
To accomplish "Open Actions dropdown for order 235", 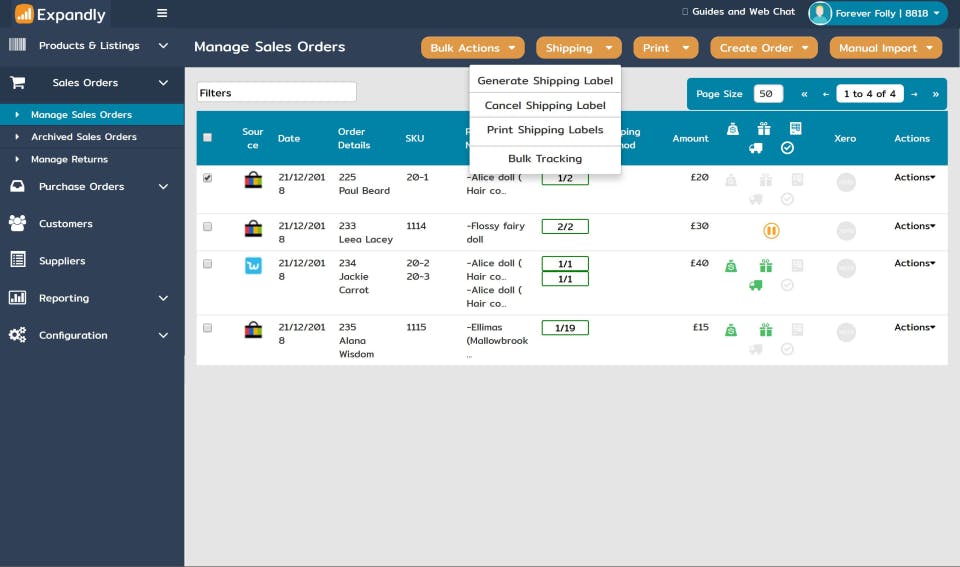I will (915, 327).
